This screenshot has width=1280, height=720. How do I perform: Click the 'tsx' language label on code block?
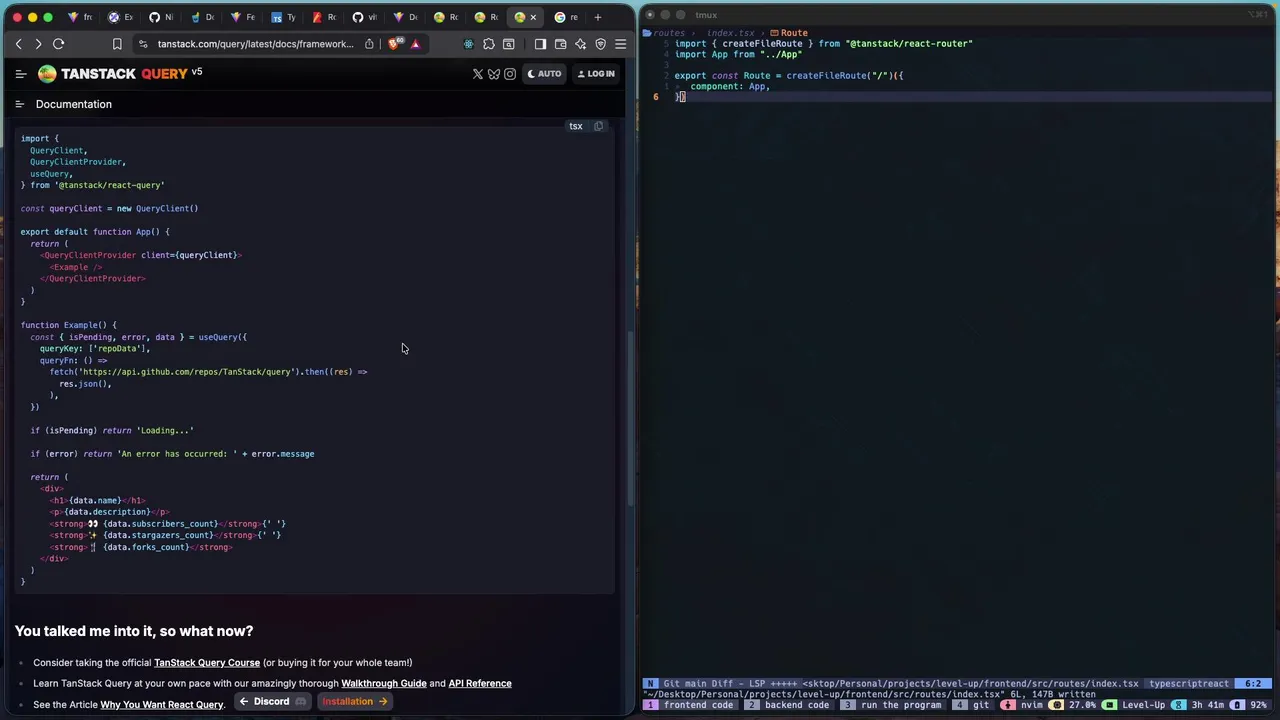click(x=576, y=126)
